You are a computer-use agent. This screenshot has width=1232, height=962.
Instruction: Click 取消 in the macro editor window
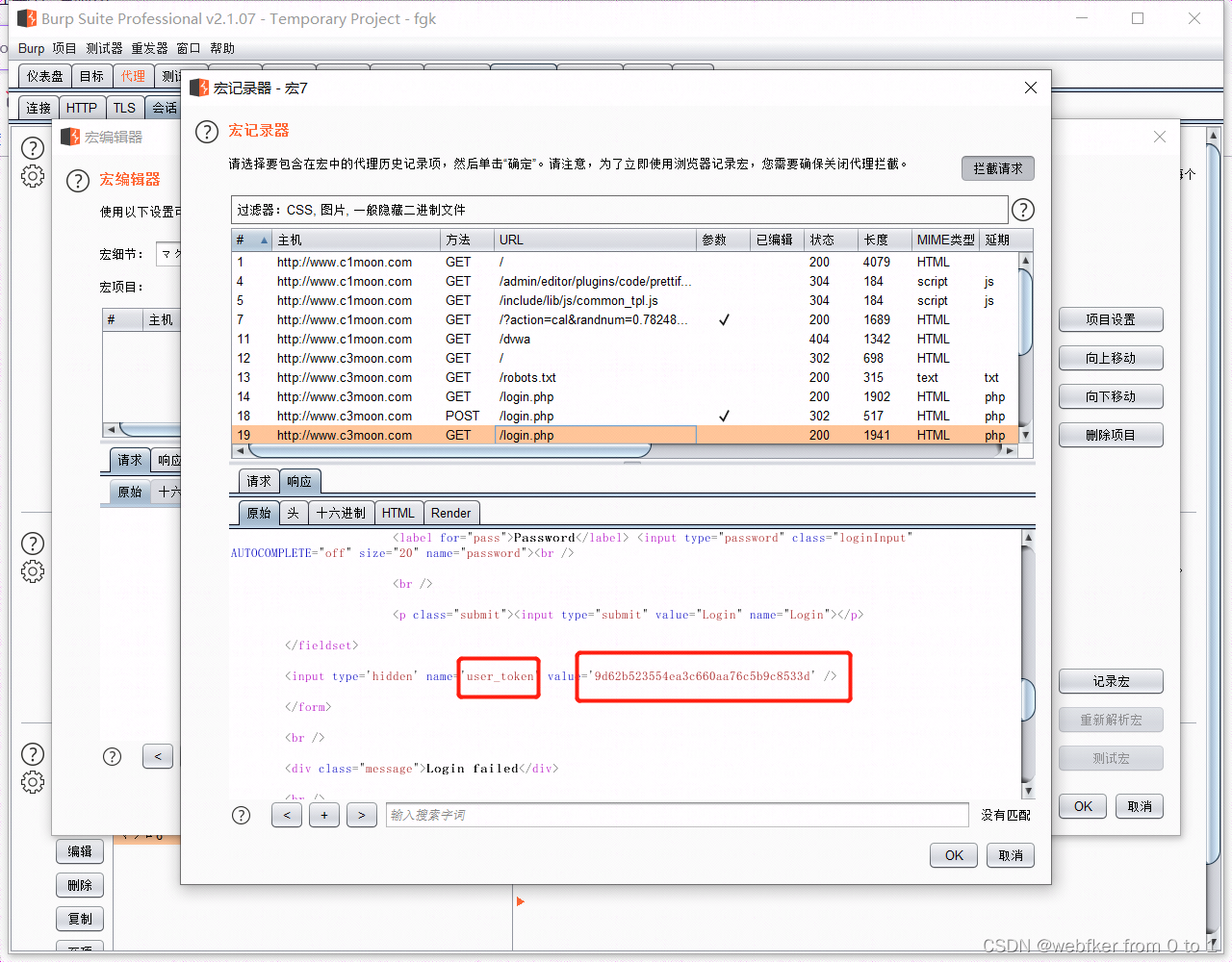[1140, 806]
